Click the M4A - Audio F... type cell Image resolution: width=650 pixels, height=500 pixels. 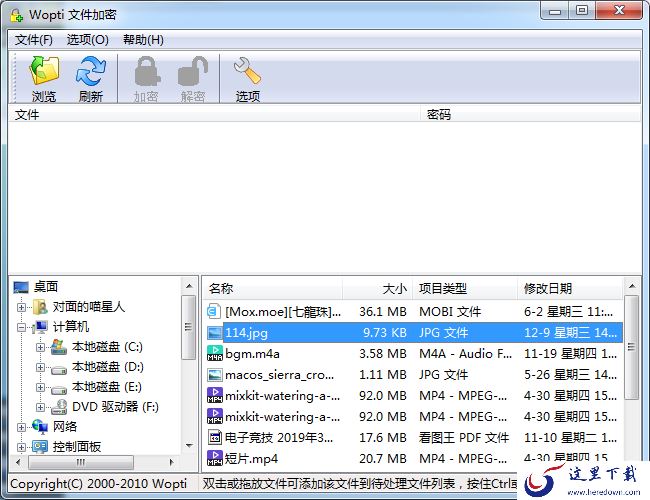pos(466,354)
